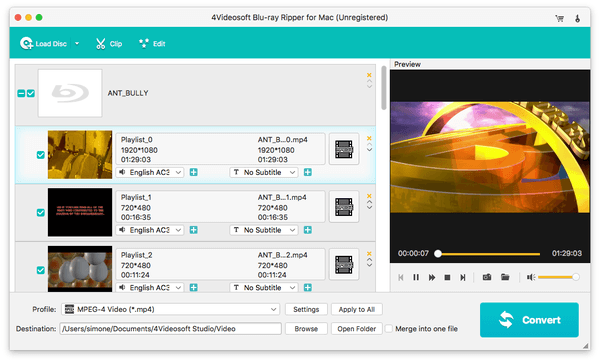The image size is (600, 362).
Task: Click the Browse button
Action: tap(306, 329)
